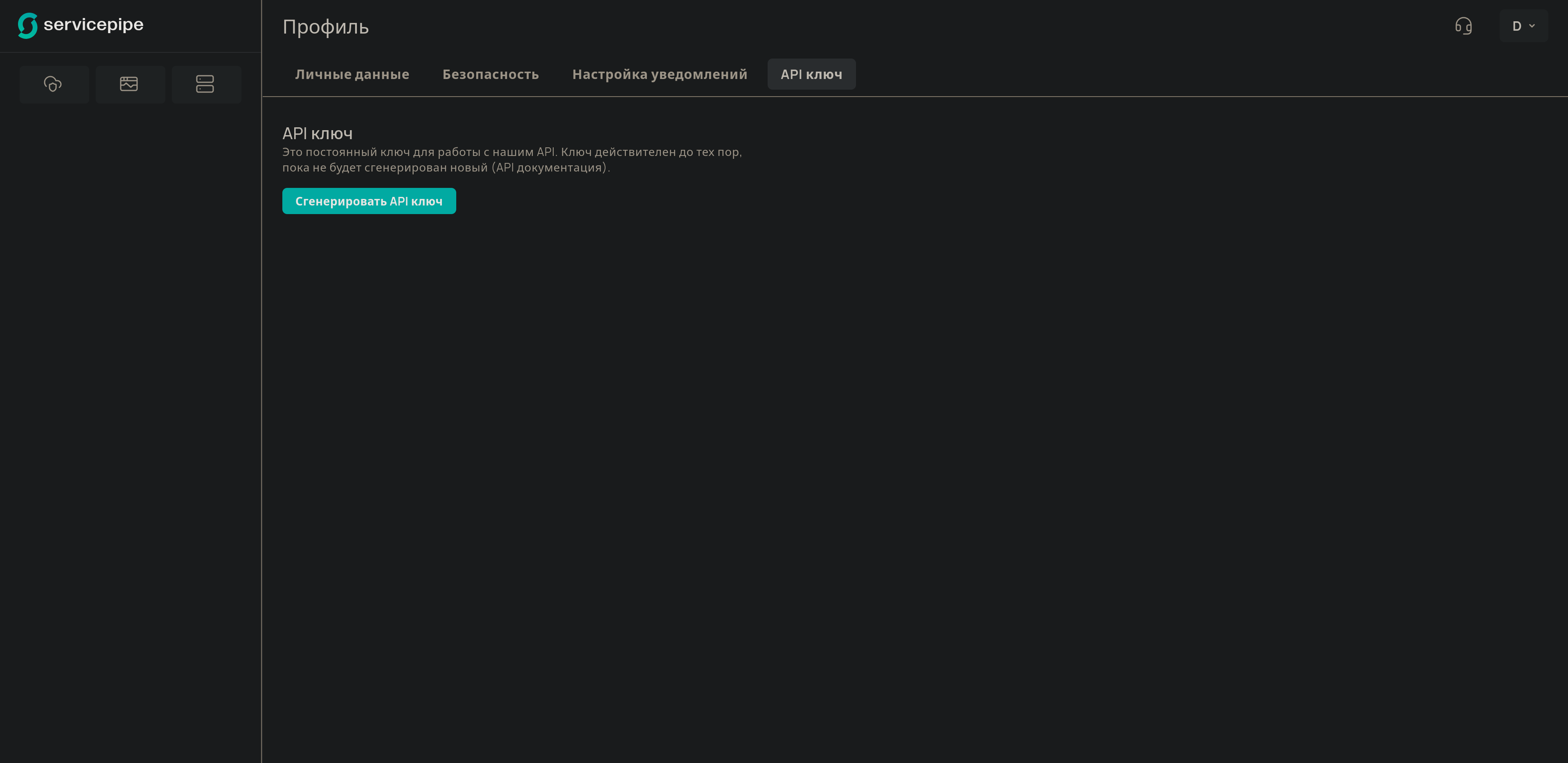Click the 'Профиль' page heading
This screenshot has width=1568, height=763.
[x=326, y=26]
